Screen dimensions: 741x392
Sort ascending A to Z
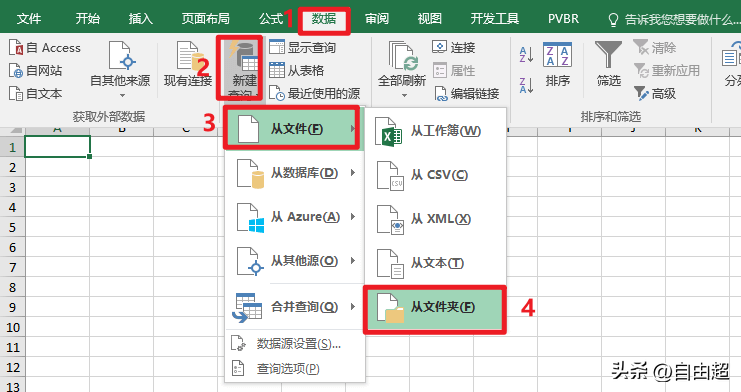[526, 54]
